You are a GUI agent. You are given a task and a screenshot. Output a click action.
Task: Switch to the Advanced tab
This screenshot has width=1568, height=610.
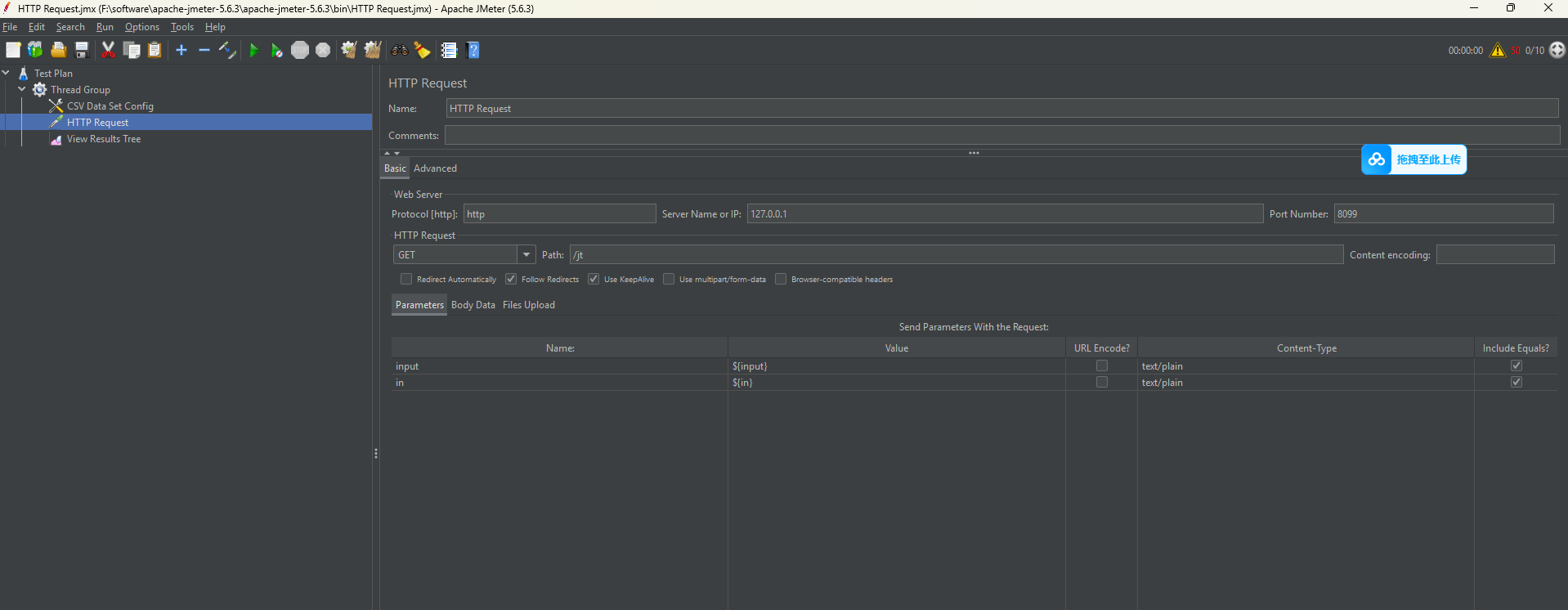point(435,168)
